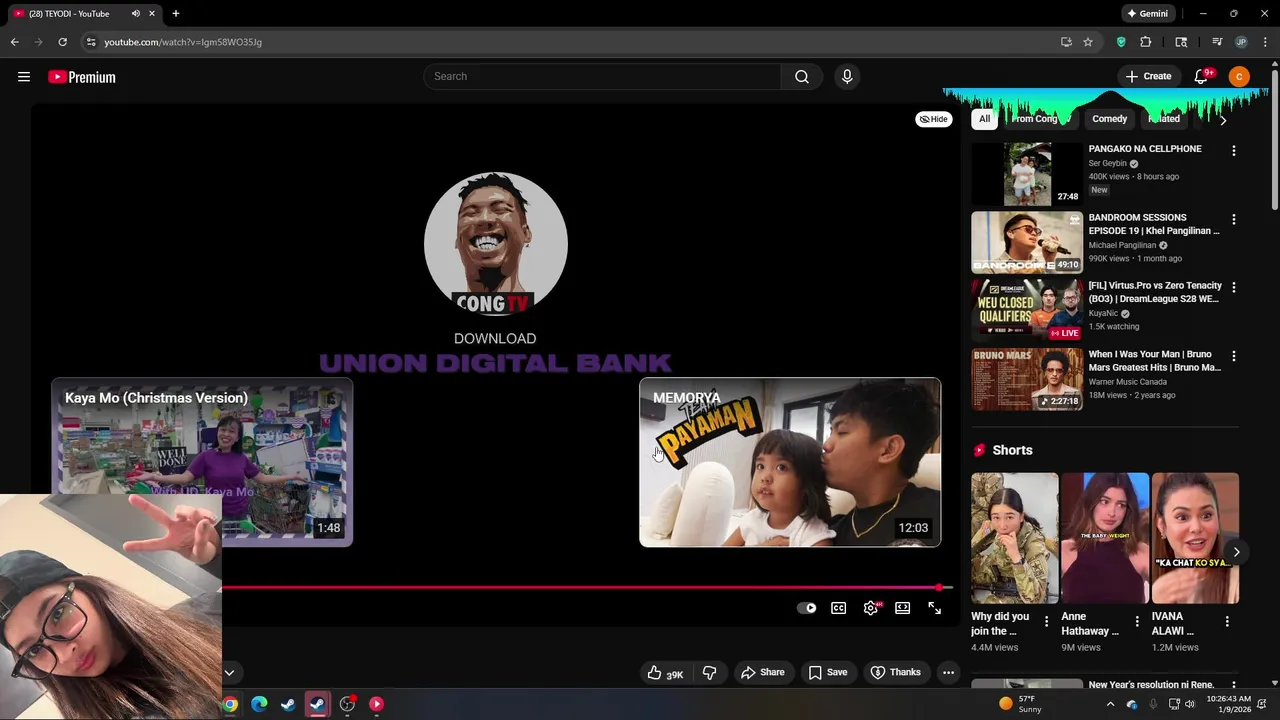Click the page vertical scrollbar
Viewport: 1280px width, 720px height.
point(1274,140)
